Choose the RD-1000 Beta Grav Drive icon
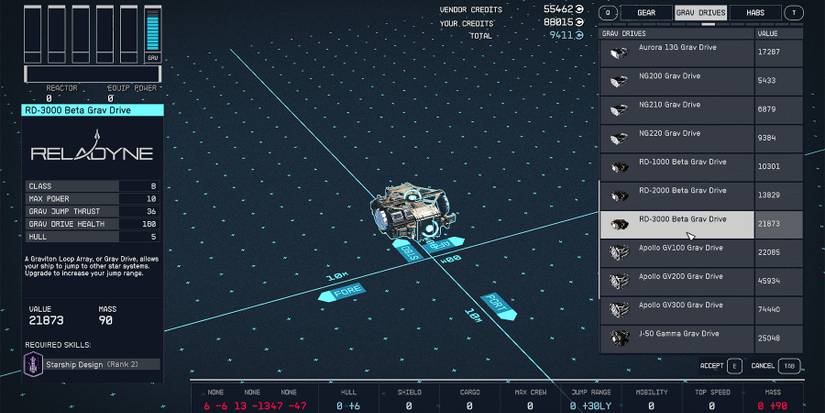825x413 pixels. (x=619, y=167)
